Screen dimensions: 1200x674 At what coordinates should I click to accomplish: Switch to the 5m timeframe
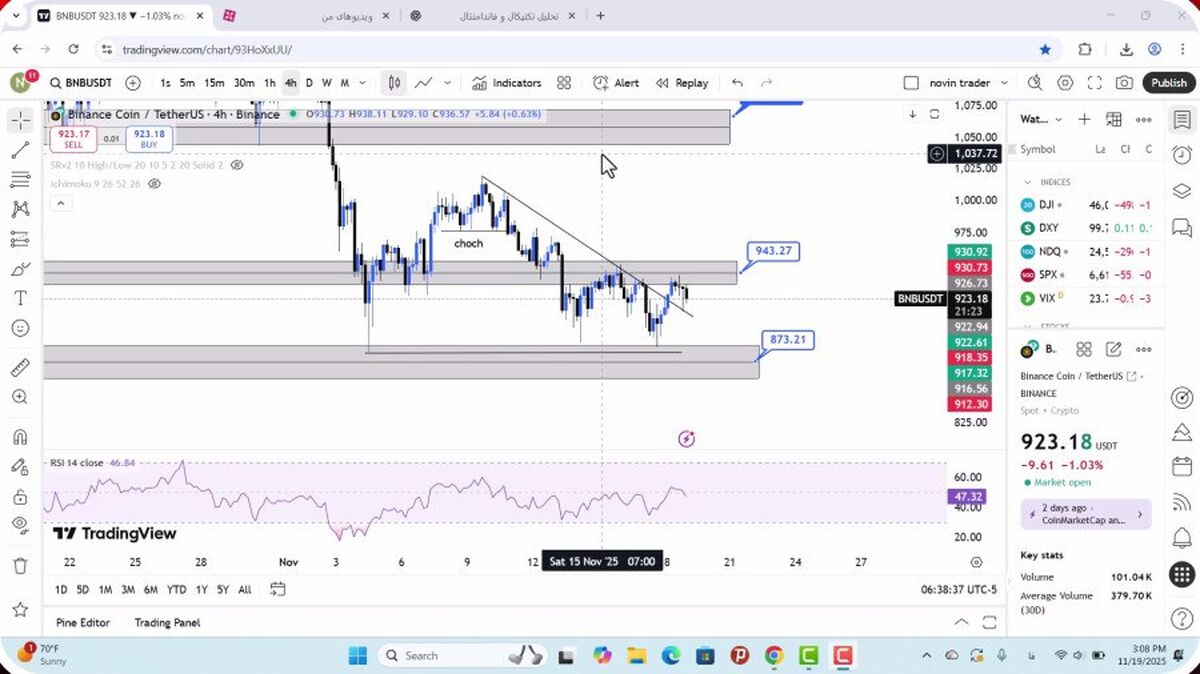tap(187, 83)
